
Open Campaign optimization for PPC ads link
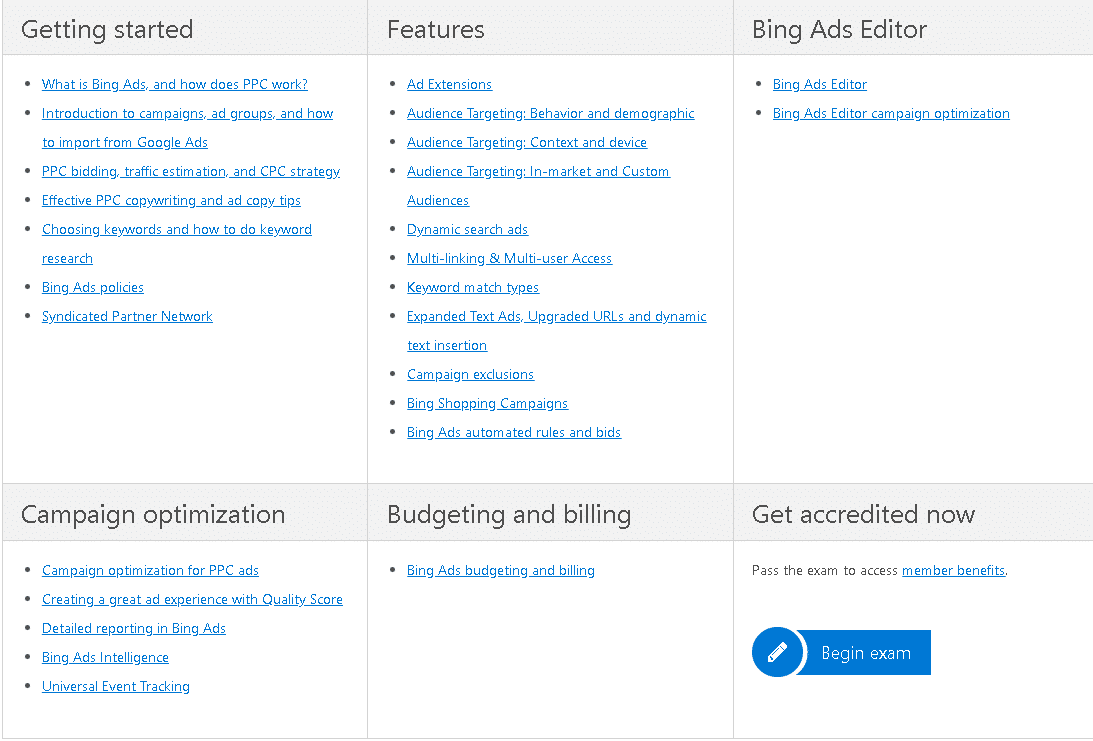[x=151, y=570]
